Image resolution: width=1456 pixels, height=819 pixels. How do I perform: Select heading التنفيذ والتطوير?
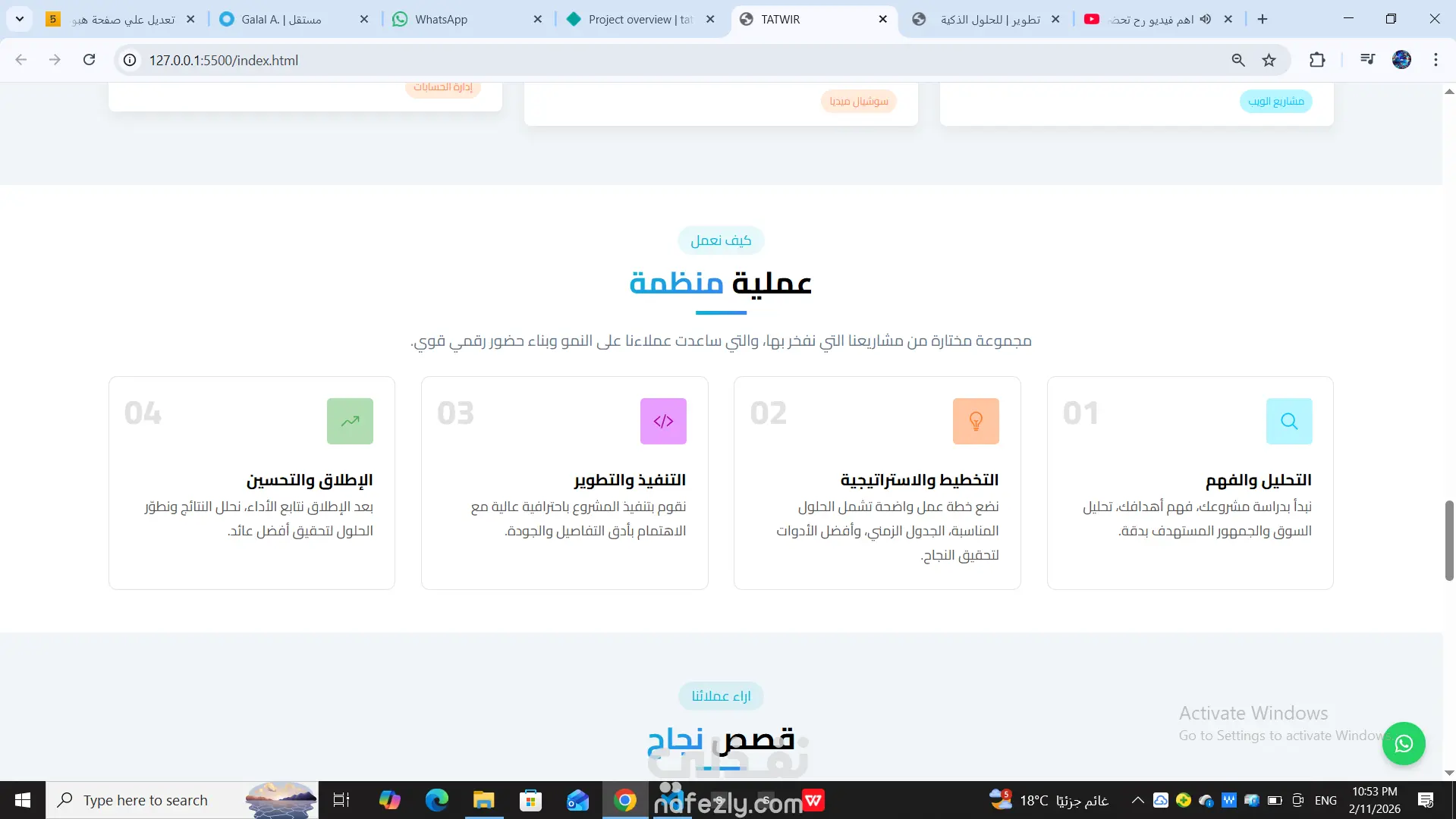(630, 480)
